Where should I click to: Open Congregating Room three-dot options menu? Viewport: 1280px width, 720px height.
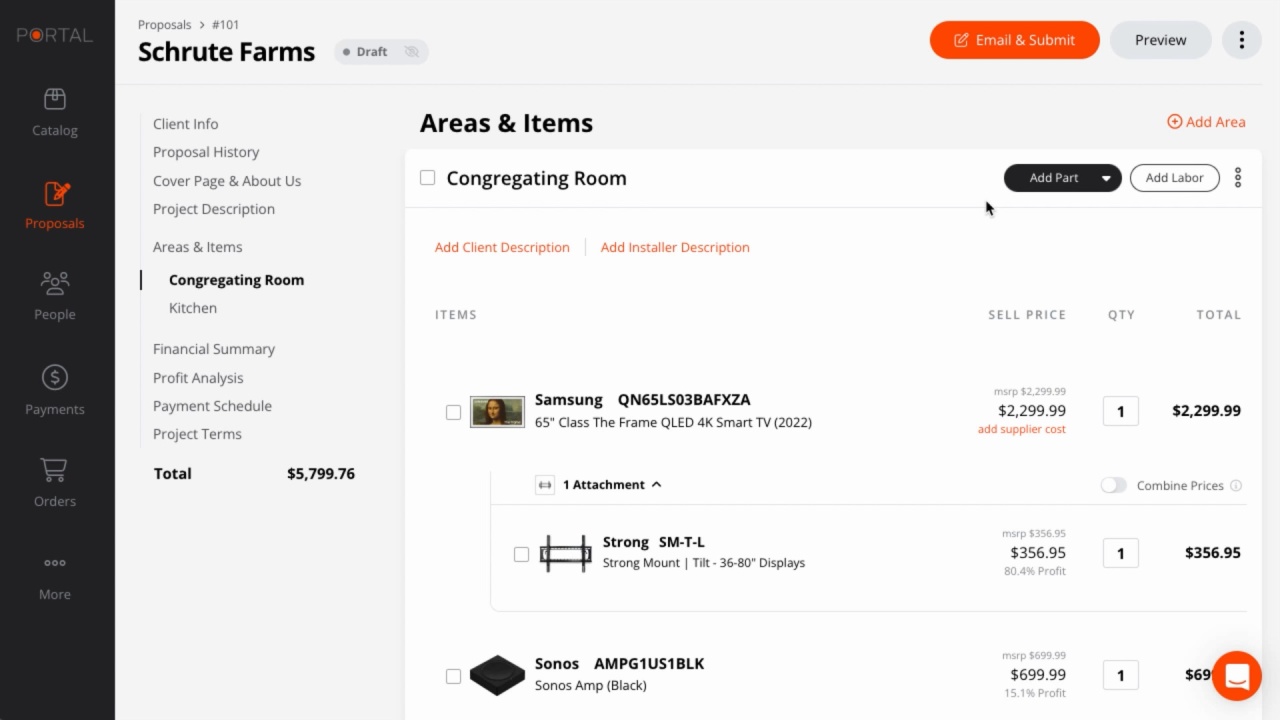[x=1238, y=178]
